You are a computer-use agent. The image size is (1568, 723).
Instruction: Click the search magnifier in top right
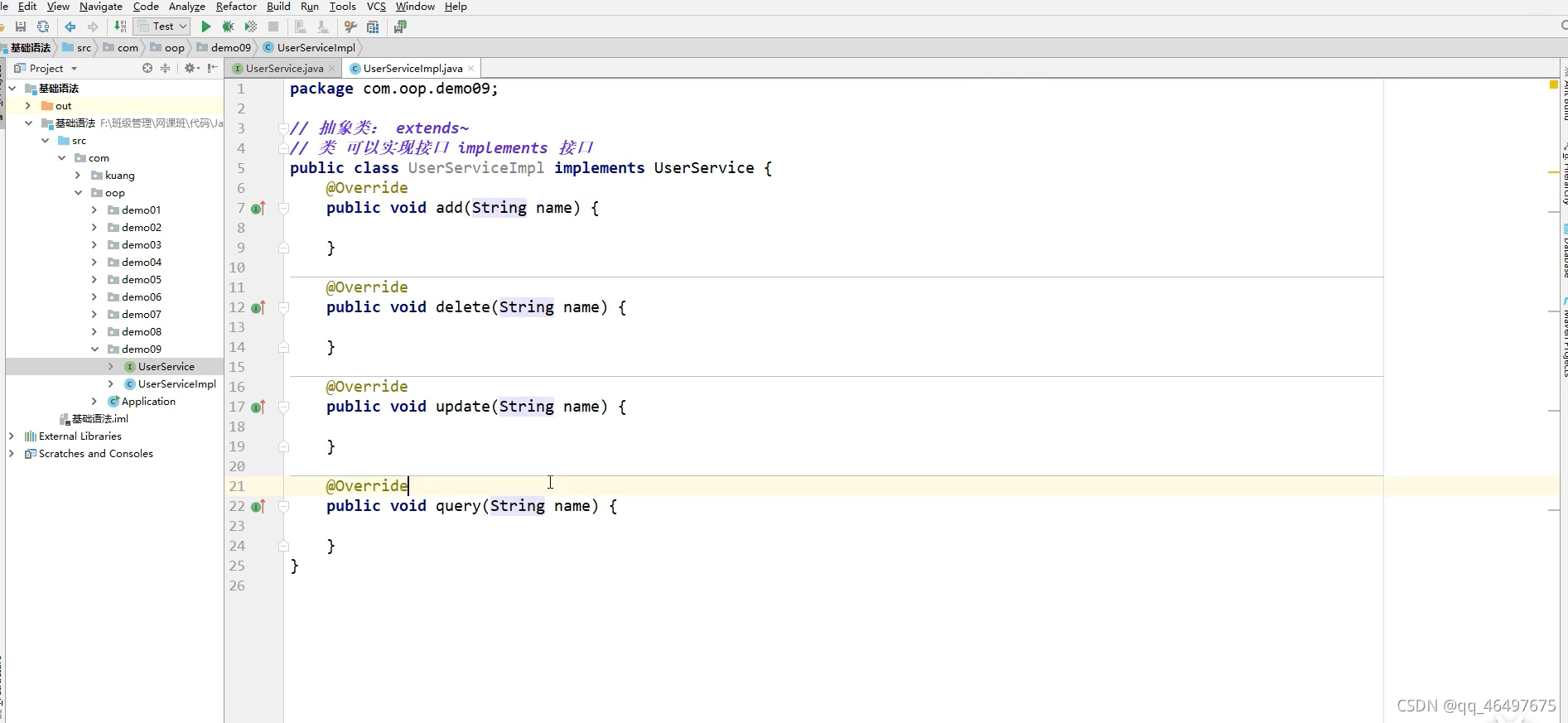pyautogui.click(x=1564, y=27)
